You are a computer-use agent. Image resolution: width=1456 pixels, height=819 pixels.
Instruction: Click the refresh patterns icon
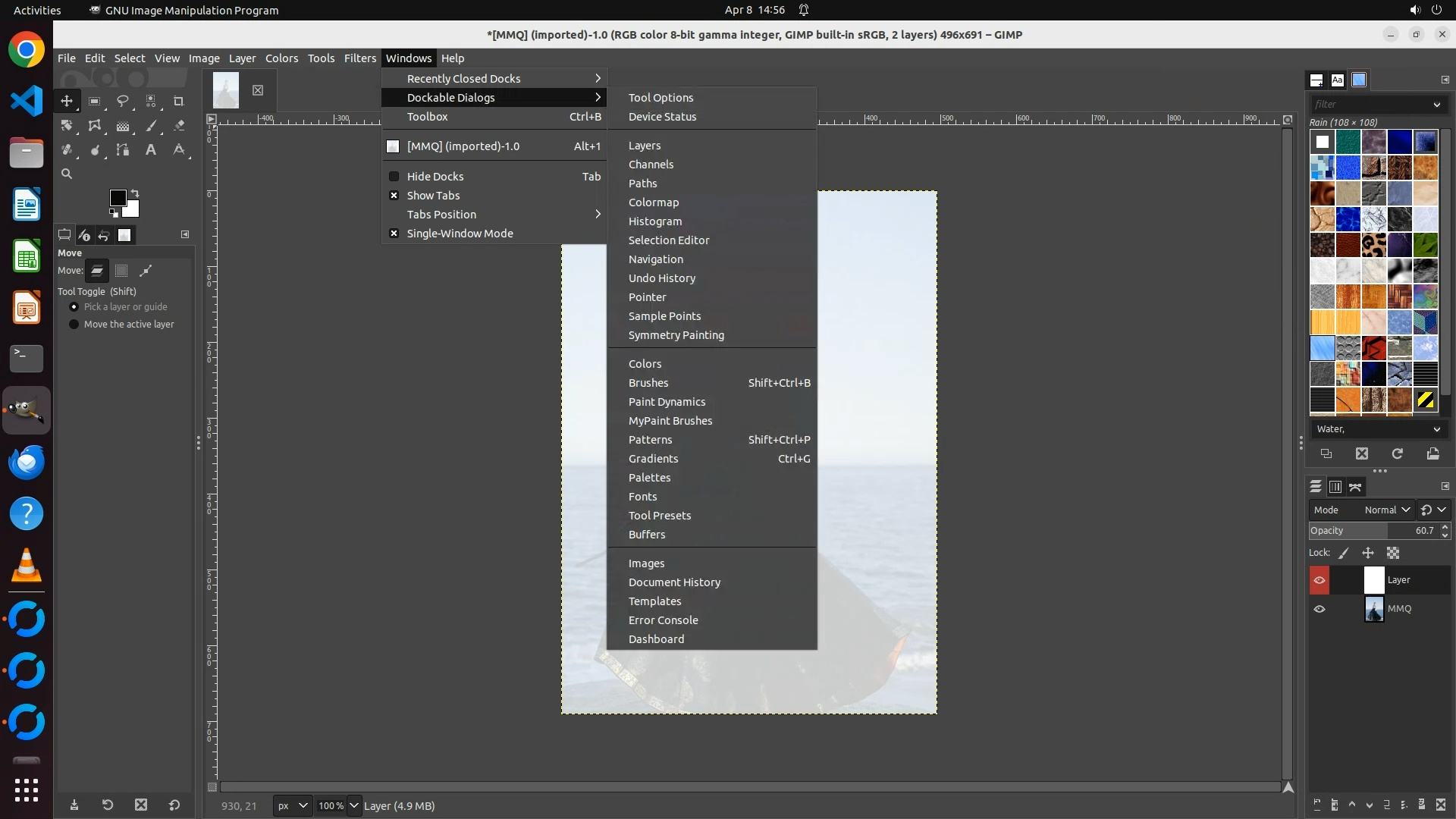point(1397,453)
